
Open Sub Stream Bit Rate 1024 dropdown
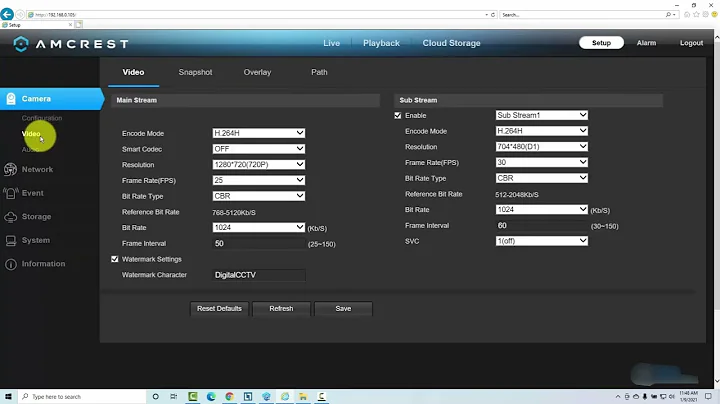[541, 210]
